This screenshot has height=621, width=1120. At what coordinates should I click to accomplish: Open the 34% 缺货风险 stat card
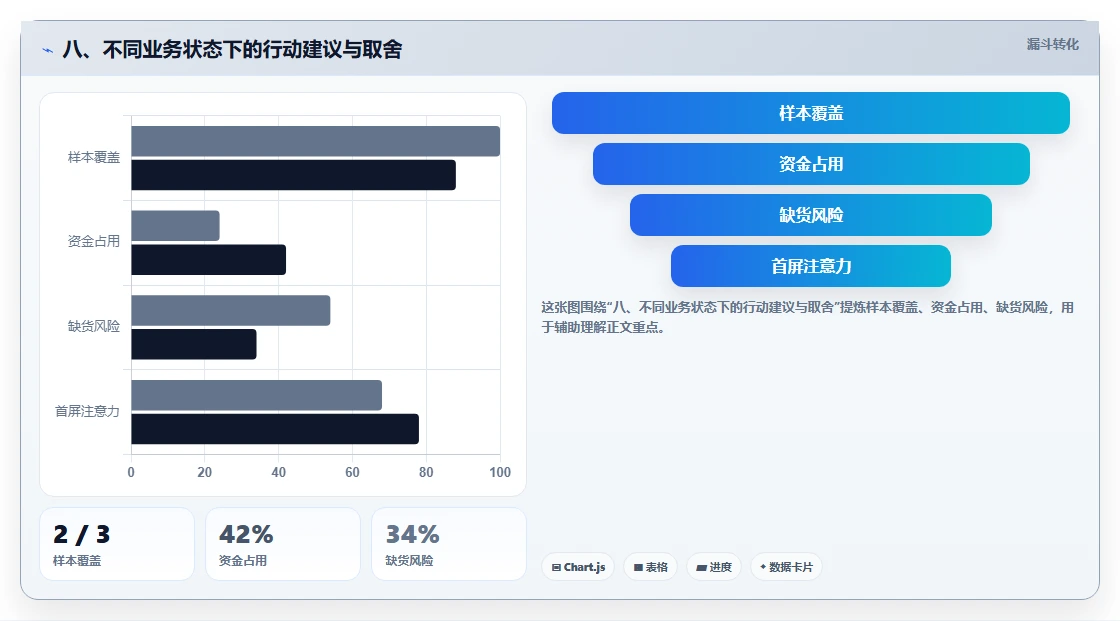click(449, 544)
